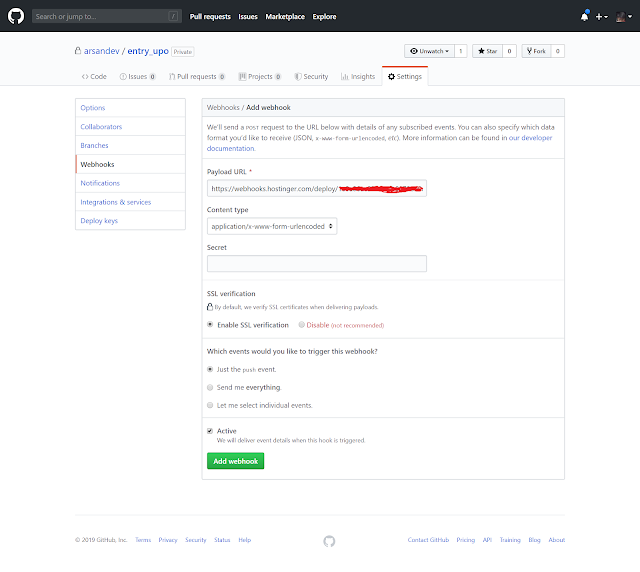Open the user avatar menu

624,17
